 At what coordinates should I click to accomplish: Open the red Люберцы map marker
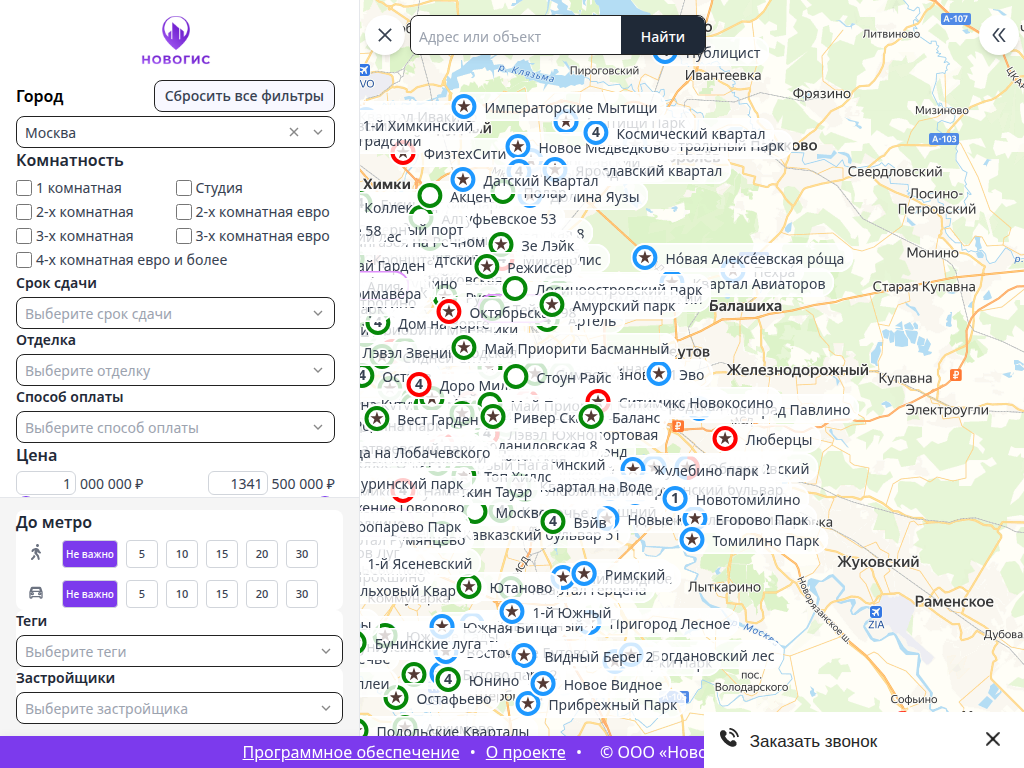point(725,439)
